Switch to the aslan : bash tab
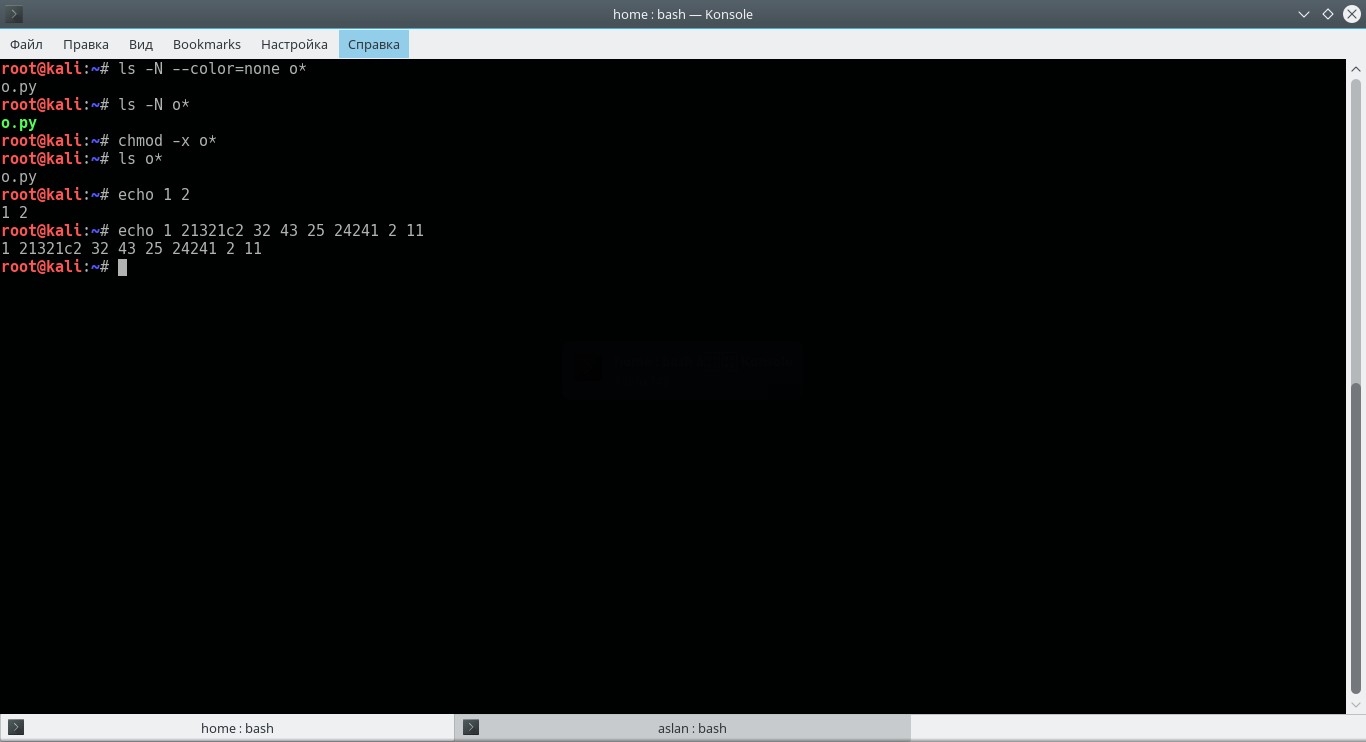Image resolution: width=1366 pixels, height=742 pixels. point(683,728)
